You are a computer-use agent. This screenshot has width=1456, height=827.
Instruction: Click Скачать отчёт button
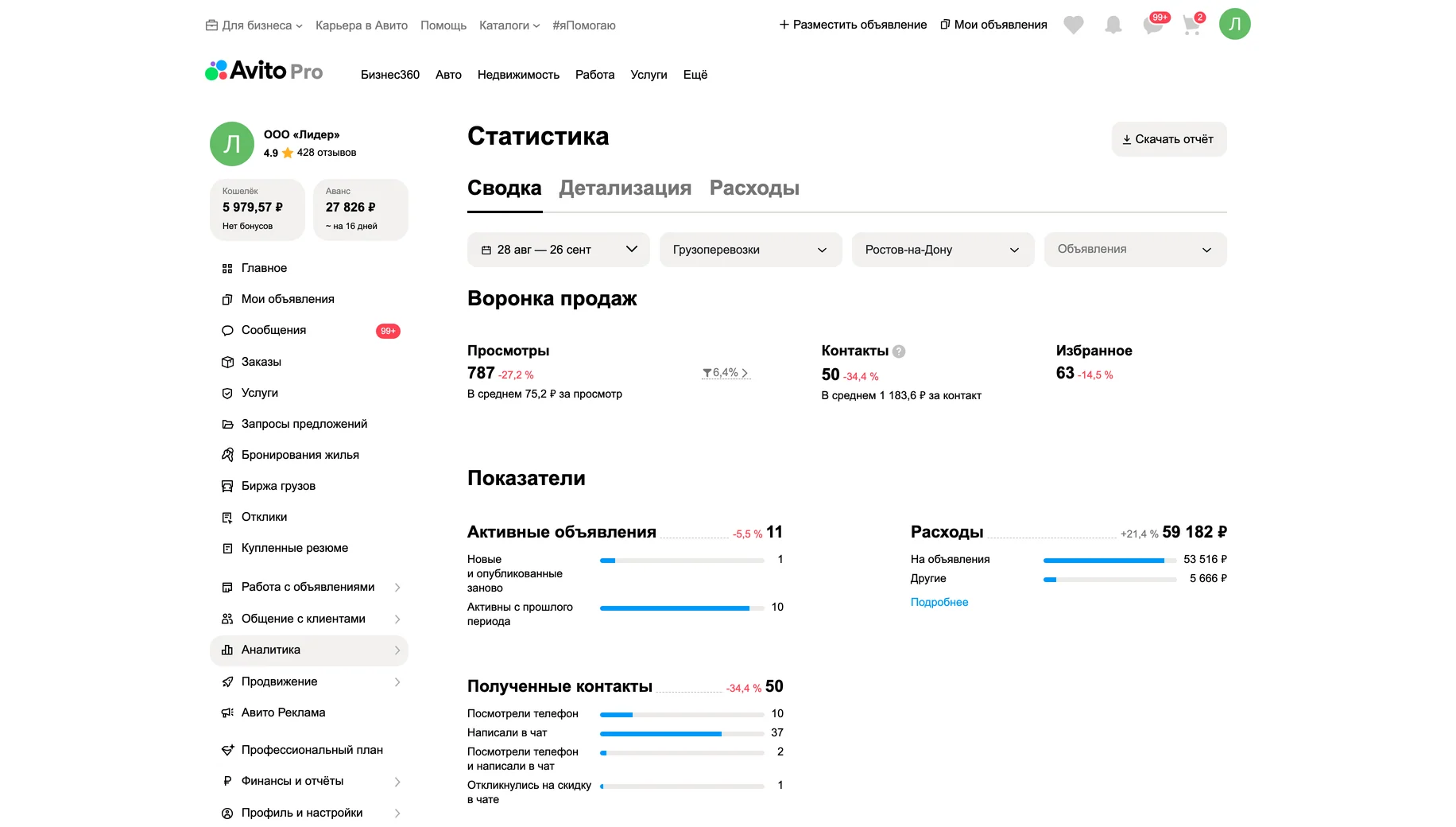pos(1169,139)
